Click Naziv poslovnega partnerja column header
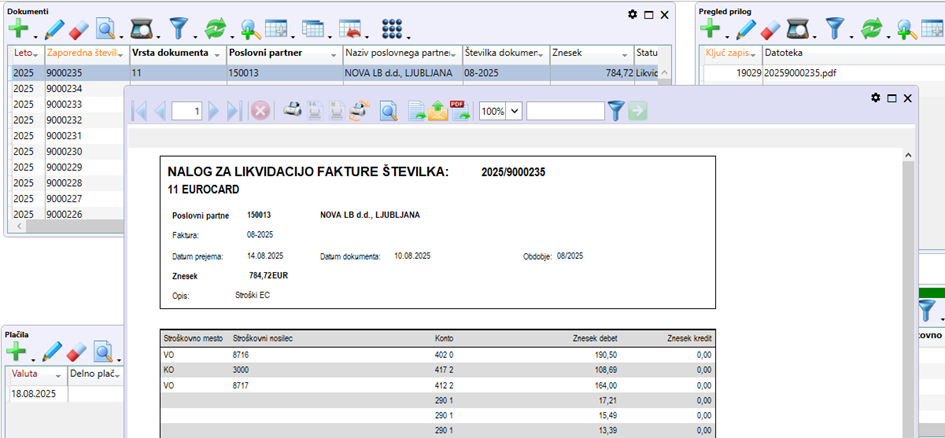The width and height of the screenshot is (945, 438). pyautogui.click(x=403, y=53)
